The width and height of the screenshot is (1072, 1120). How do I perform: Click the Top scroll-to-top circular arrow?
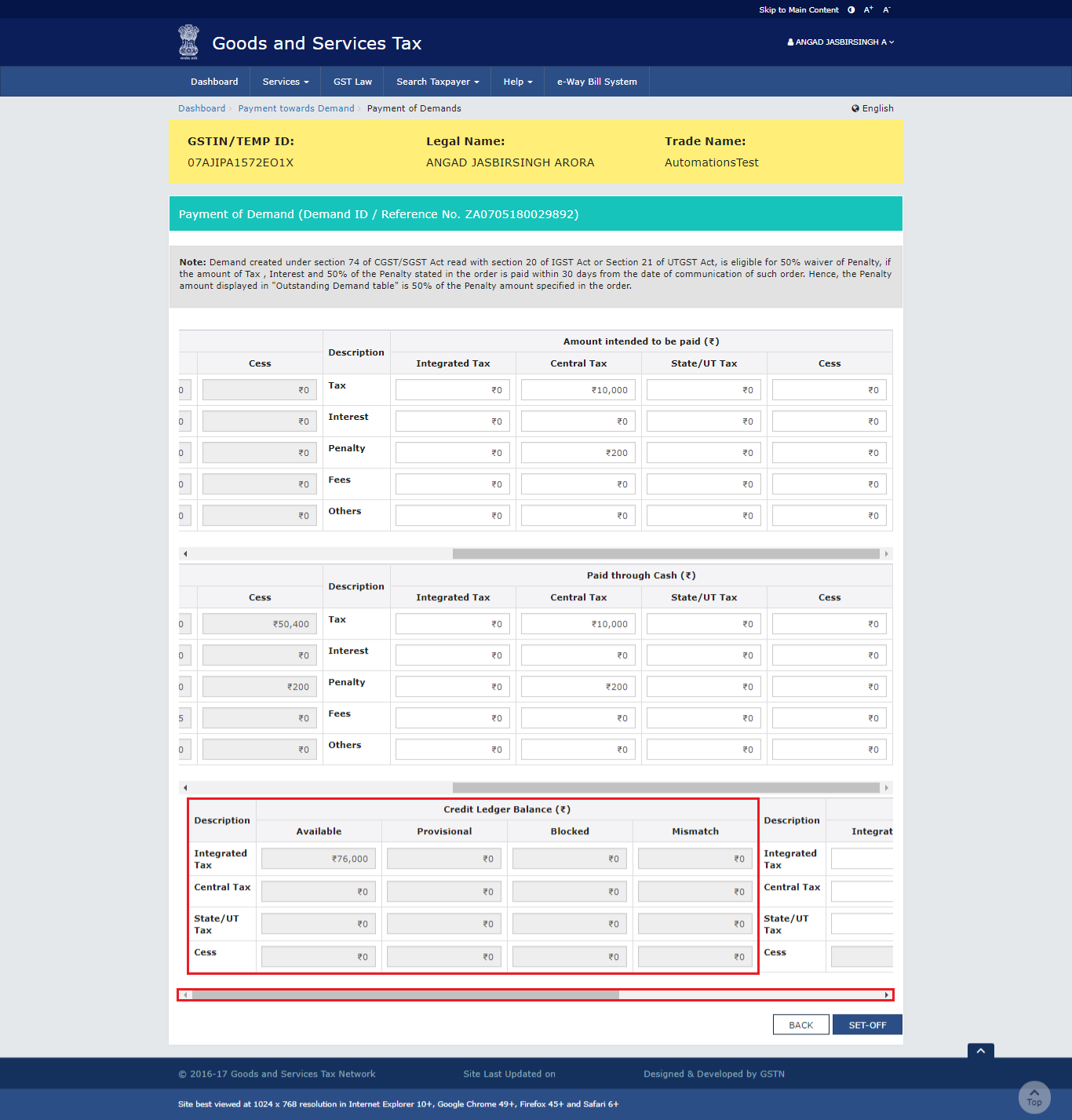(1034, 1096)
